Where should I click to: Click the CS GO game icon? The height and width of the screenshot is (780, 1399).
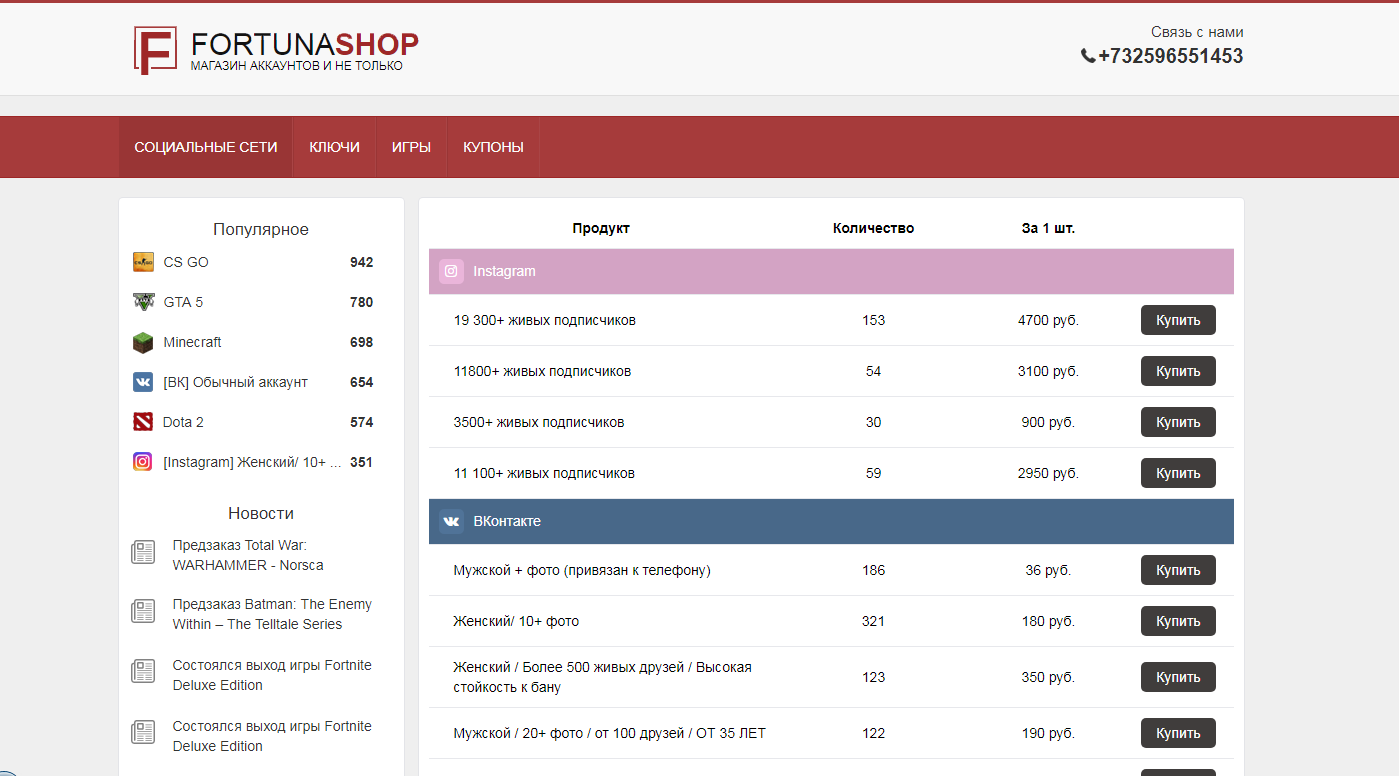tap(143, 262)
